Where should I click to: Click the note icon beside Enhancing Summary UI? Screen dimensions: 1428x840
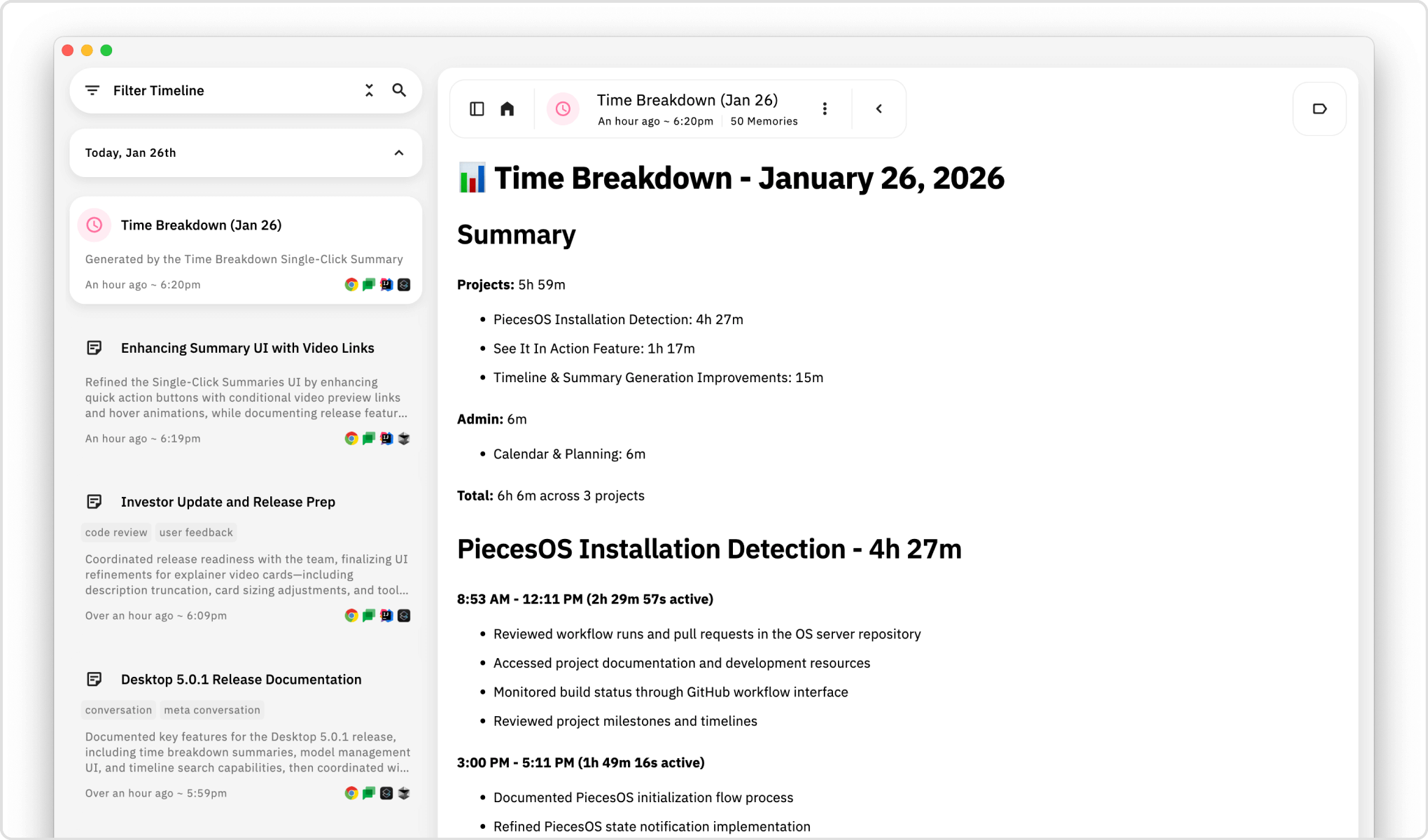point(94,346)
